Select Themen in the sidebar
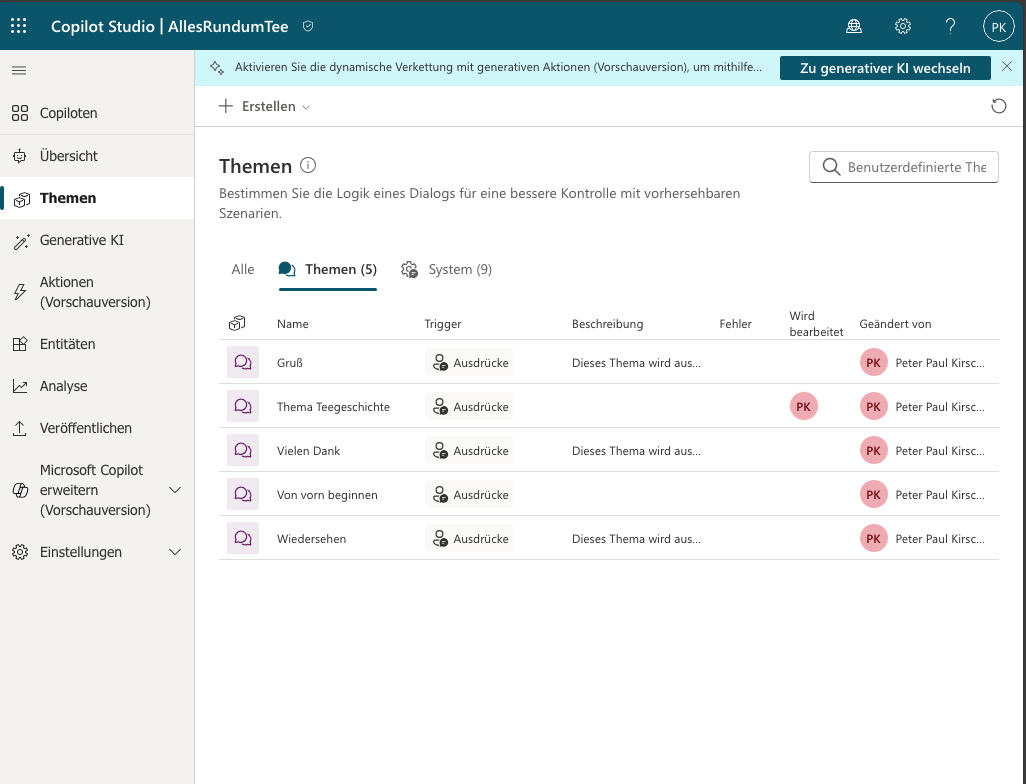1026x784 pixels. pyautogui.click(x=97, y=198)
